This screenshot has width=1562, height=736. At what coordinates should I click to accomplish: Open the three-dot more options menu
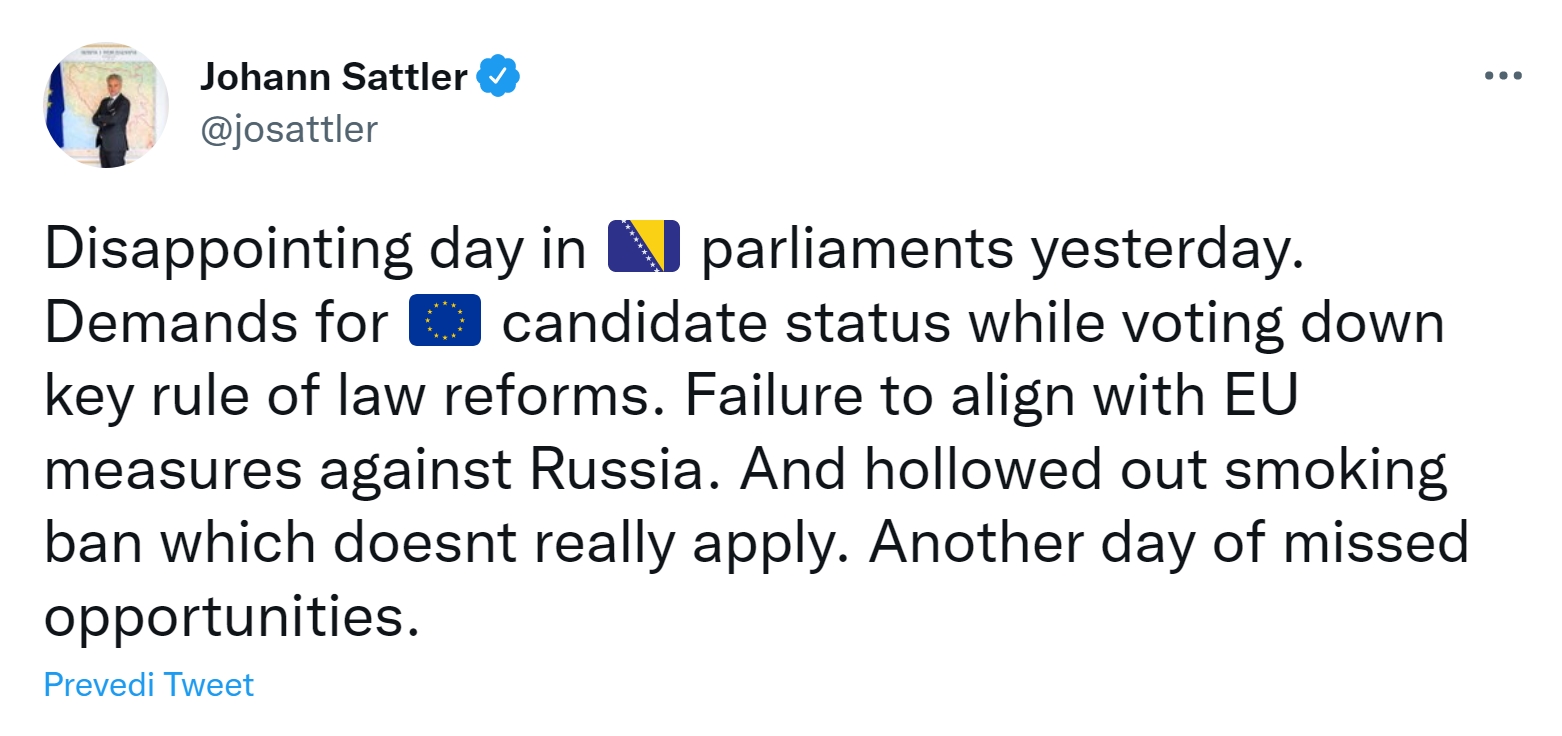(x=1502, y=77)
